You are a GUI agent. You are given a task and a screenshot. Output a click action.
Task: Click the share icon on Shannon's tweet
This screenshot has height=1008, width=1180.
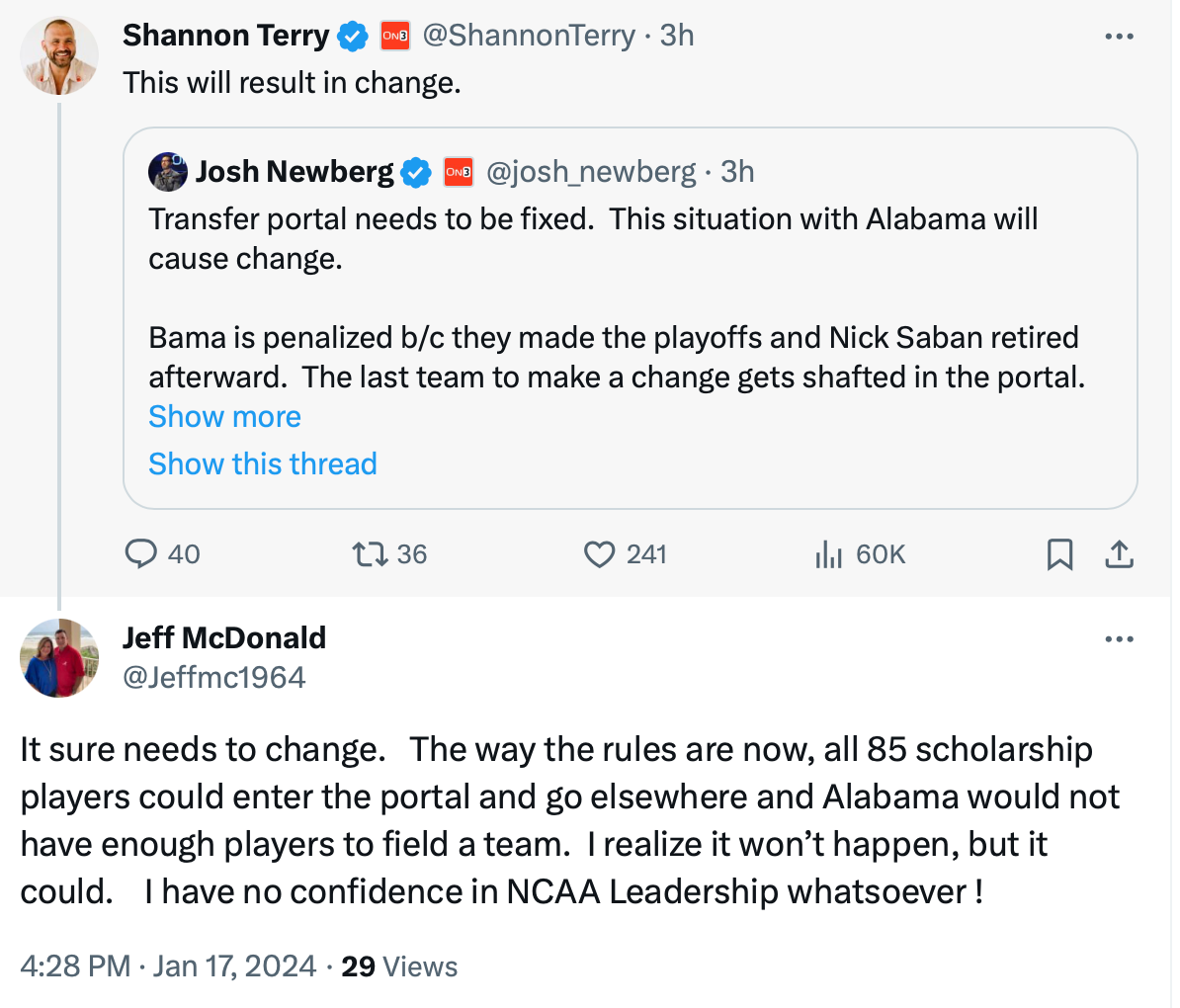tap(1119, 554)
